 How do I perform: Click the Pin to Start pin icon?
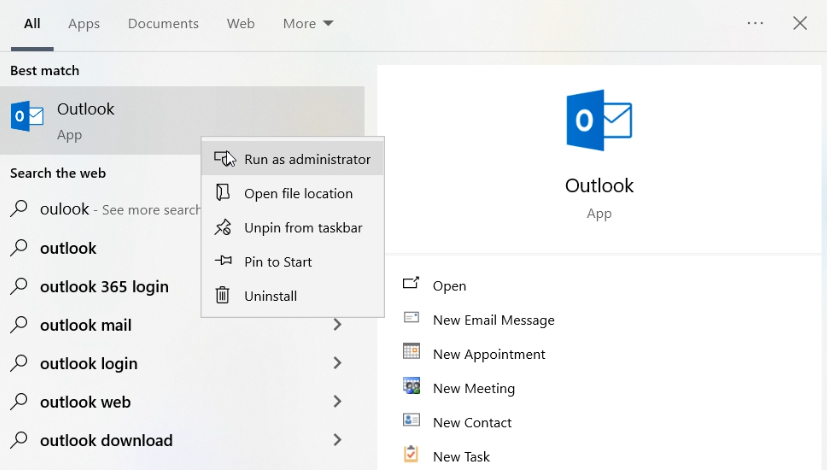(x=223, y=261)
